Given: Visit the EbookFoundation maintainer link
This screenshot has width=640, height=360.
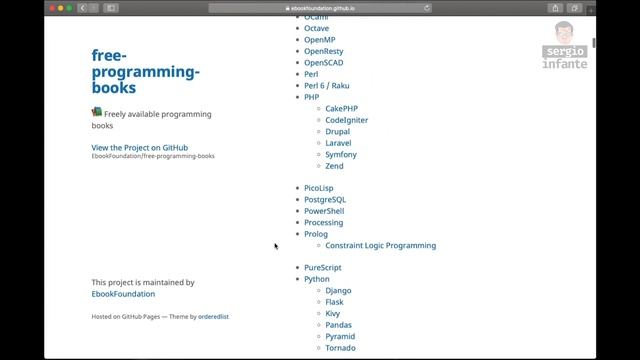Looking at the screenshot, I should 123,294.
